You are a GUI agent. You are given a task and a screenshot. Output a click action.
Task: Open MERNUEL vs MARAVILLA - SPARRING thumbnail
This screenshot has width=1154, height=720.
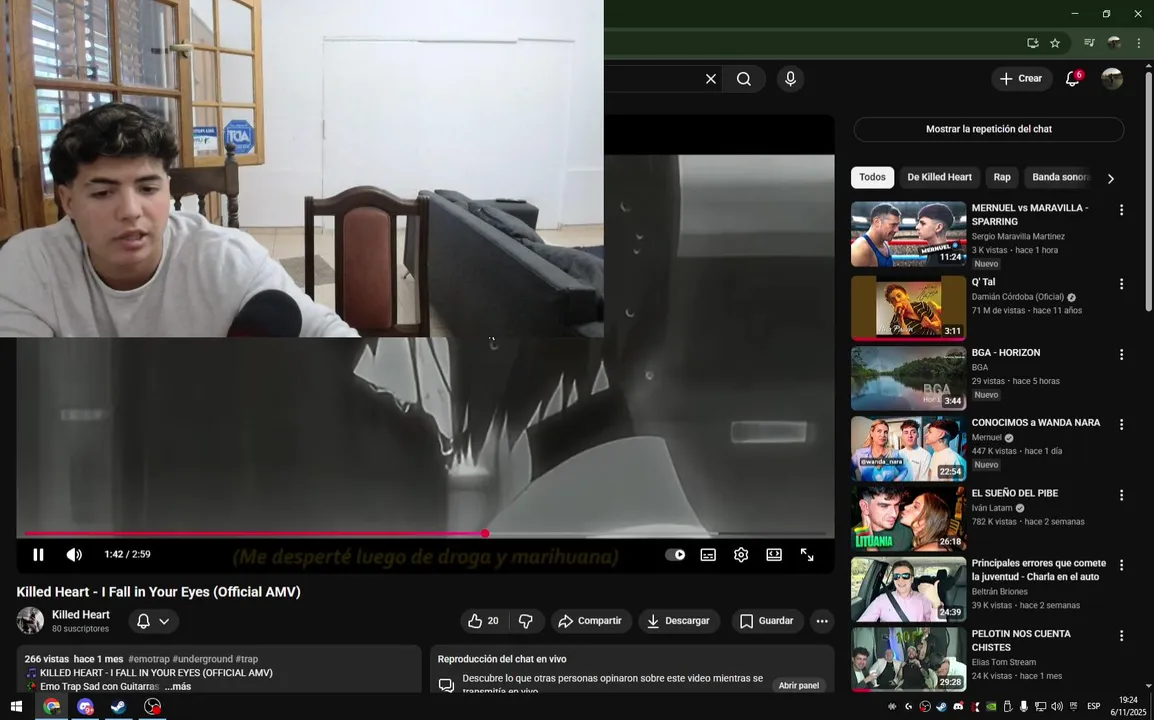pos(908,234)
